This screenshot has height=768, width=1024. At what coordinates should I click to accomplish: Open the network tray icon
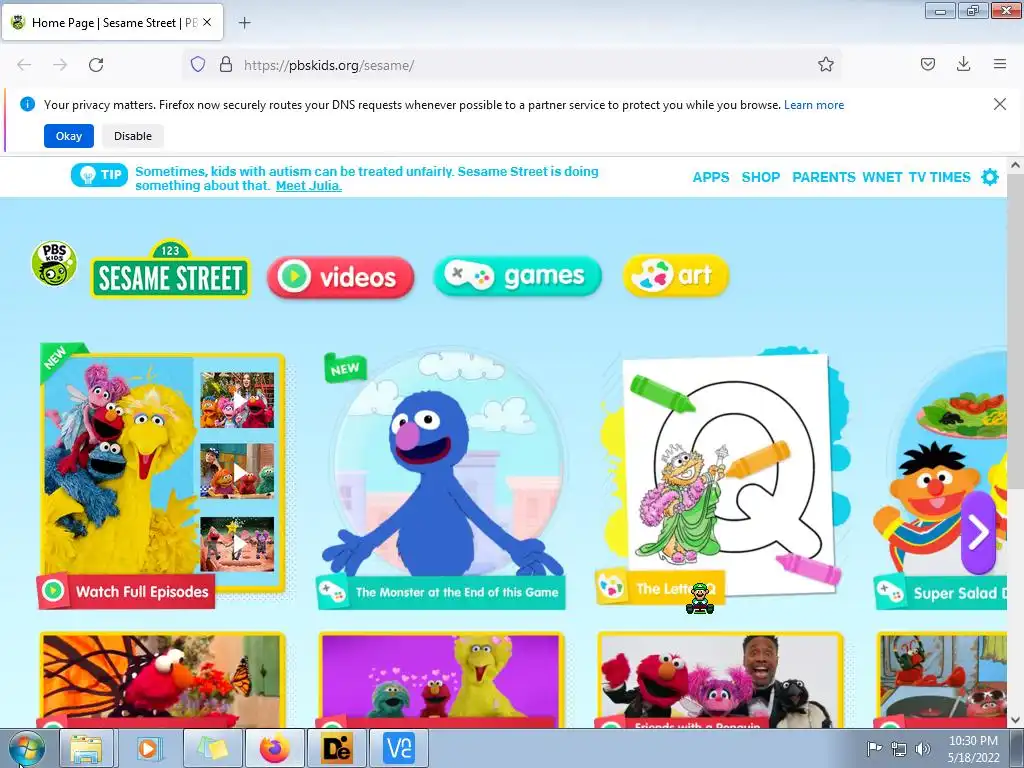tap(899, 749)
